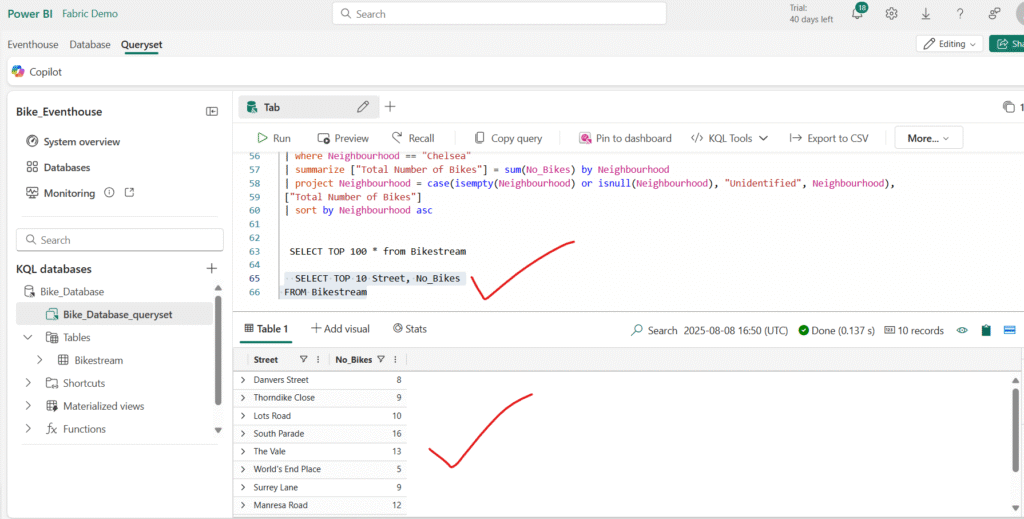
Task: Export results to CSV
Action: pos(829,138)
